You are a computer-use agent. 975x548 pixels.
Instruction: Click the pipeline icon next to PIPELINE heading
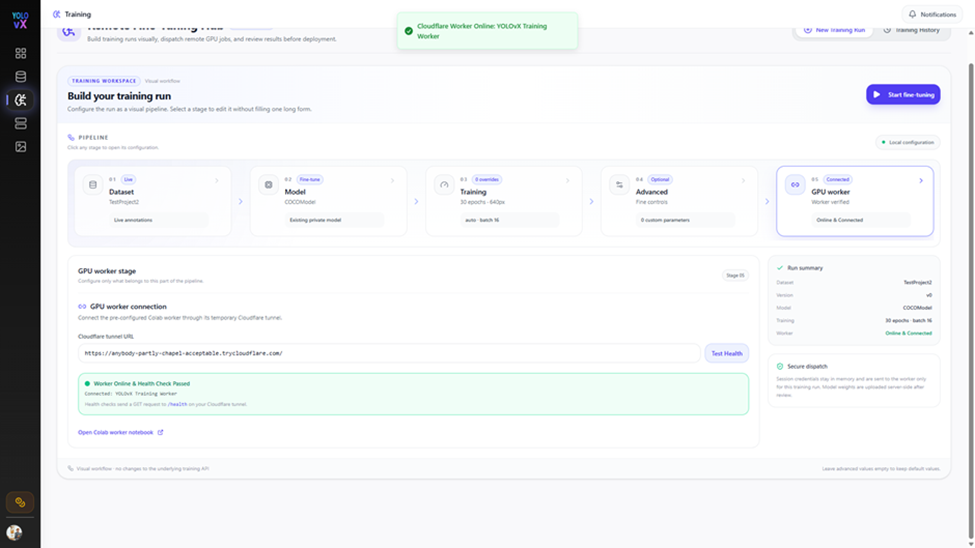point(71,137)
